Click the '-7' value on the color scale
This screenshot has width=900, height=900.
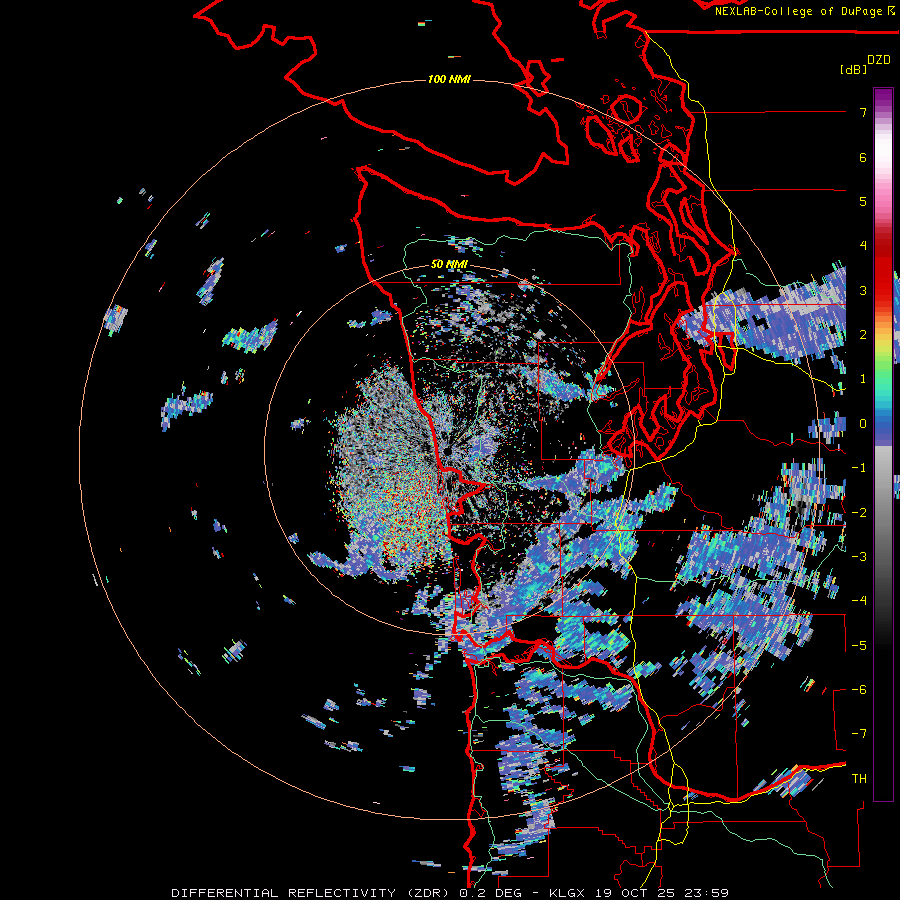[x=859, y=734]
